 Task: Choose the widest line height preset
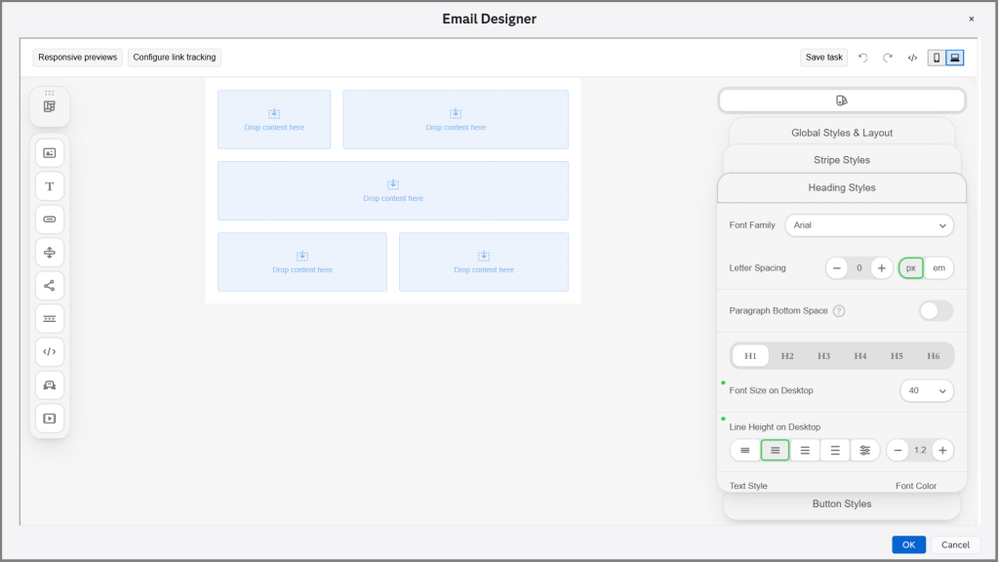[835, 450]
